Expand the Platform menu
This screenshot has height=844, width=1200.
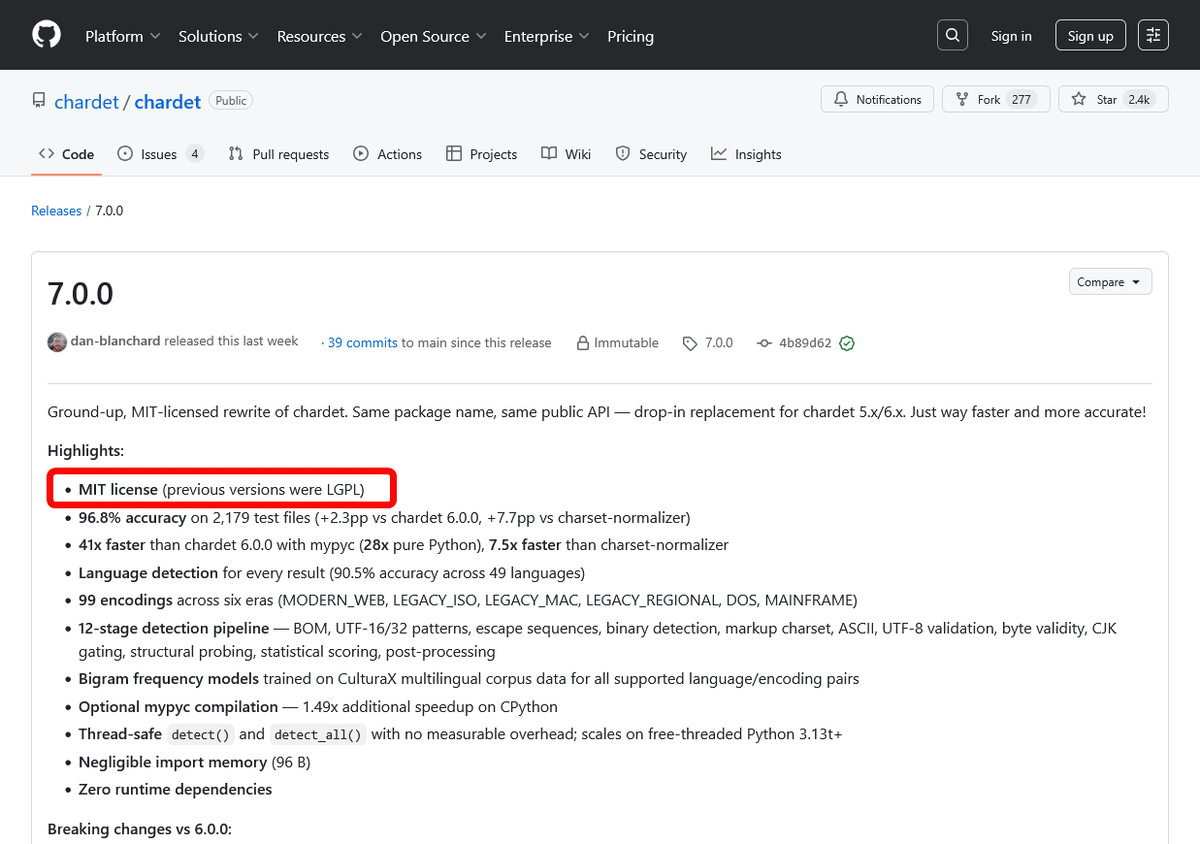pos(122,36)
